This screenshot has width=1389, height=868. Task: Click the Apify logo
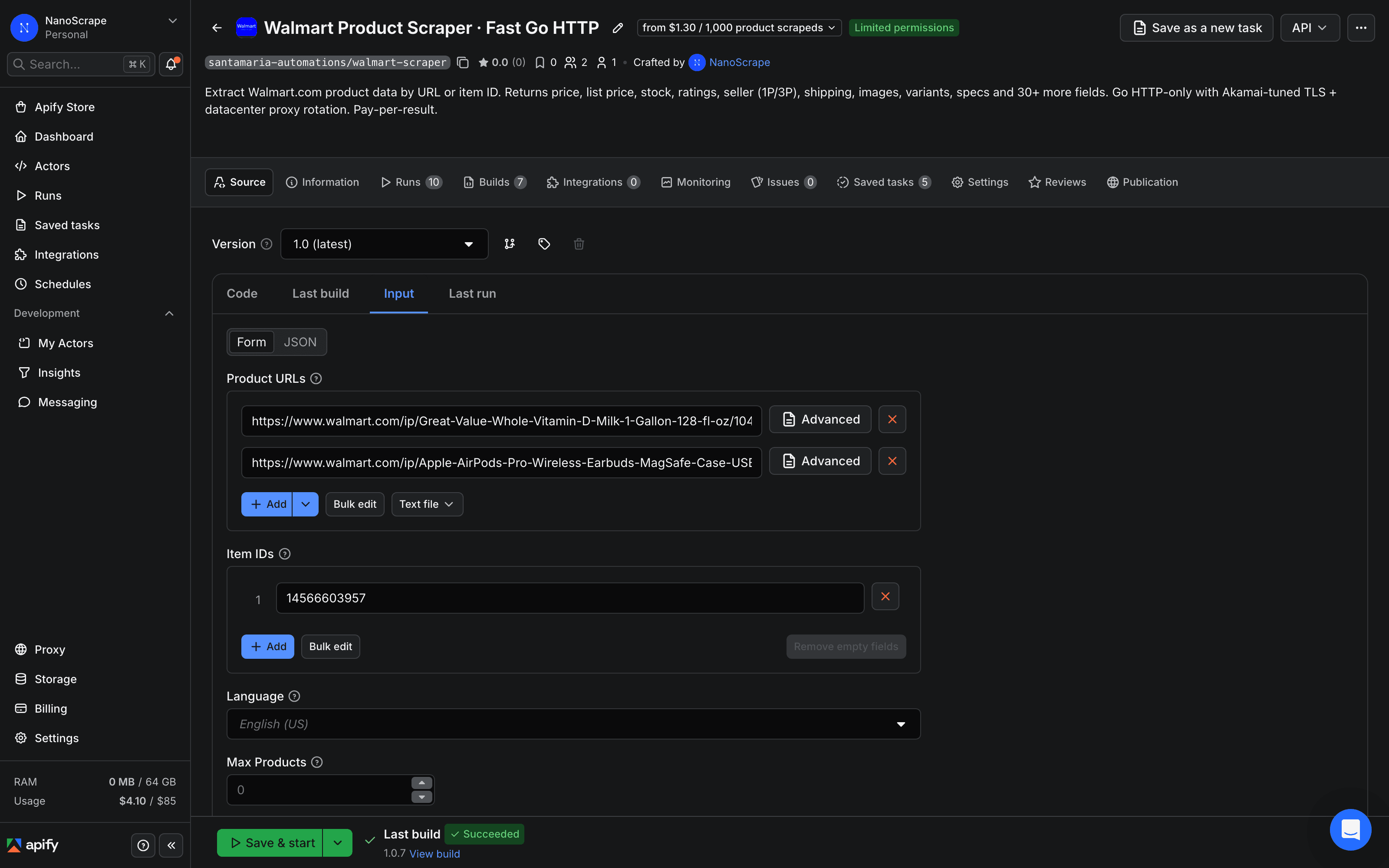tap(33, 845)
